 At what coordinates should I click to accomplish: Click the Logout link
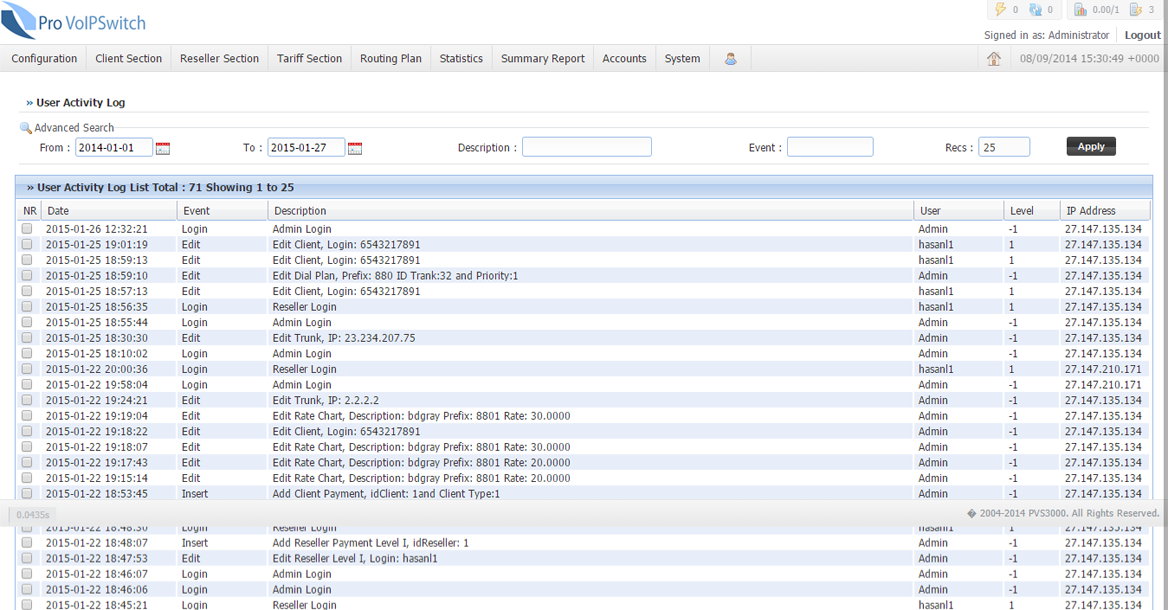1142,35
